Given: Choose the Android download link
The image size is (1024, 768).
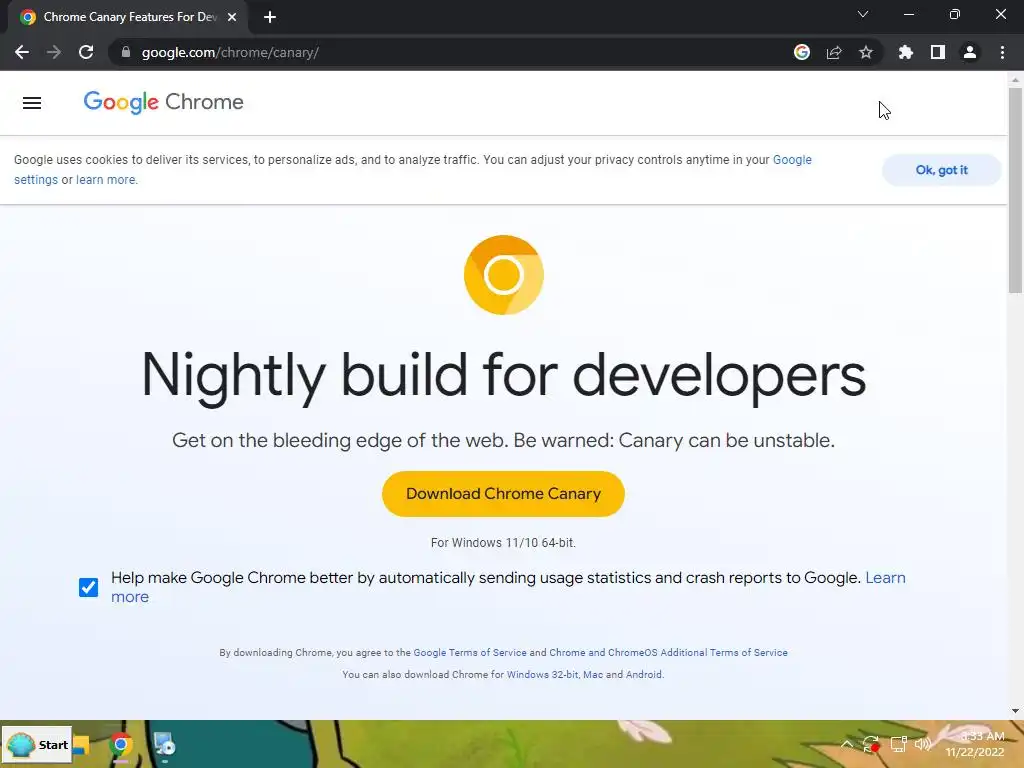Looking at the screenshot, I should [x=643, y=675].
